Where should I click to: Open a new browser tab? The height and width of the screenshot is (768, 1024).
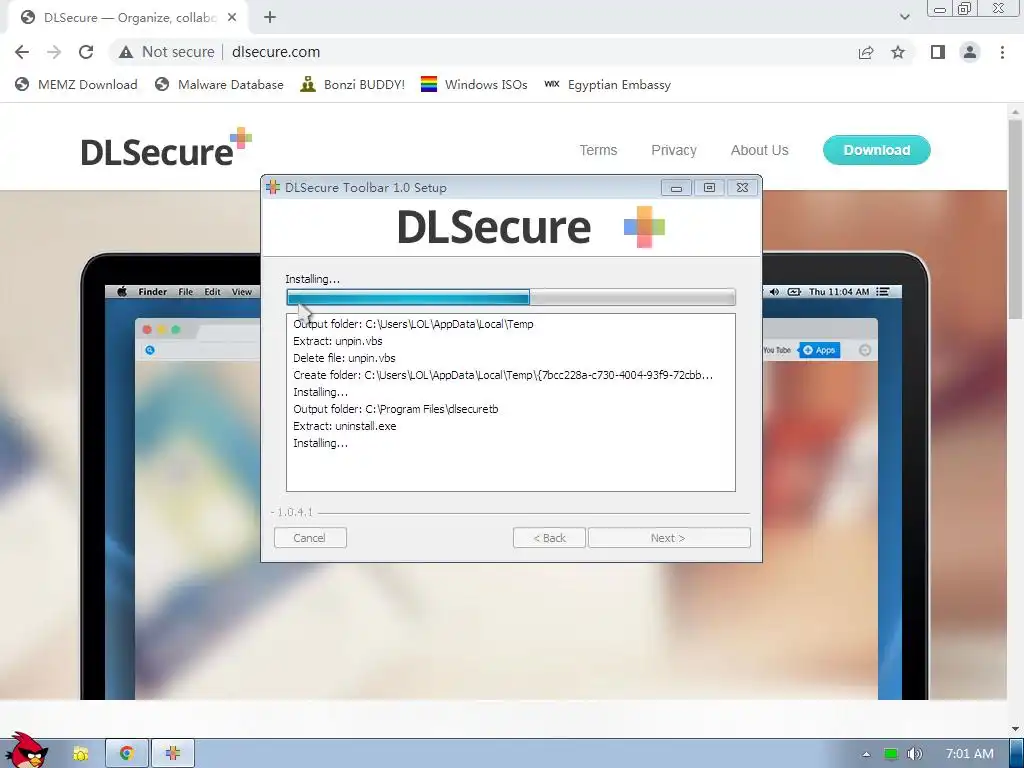[x=270, y=18]
